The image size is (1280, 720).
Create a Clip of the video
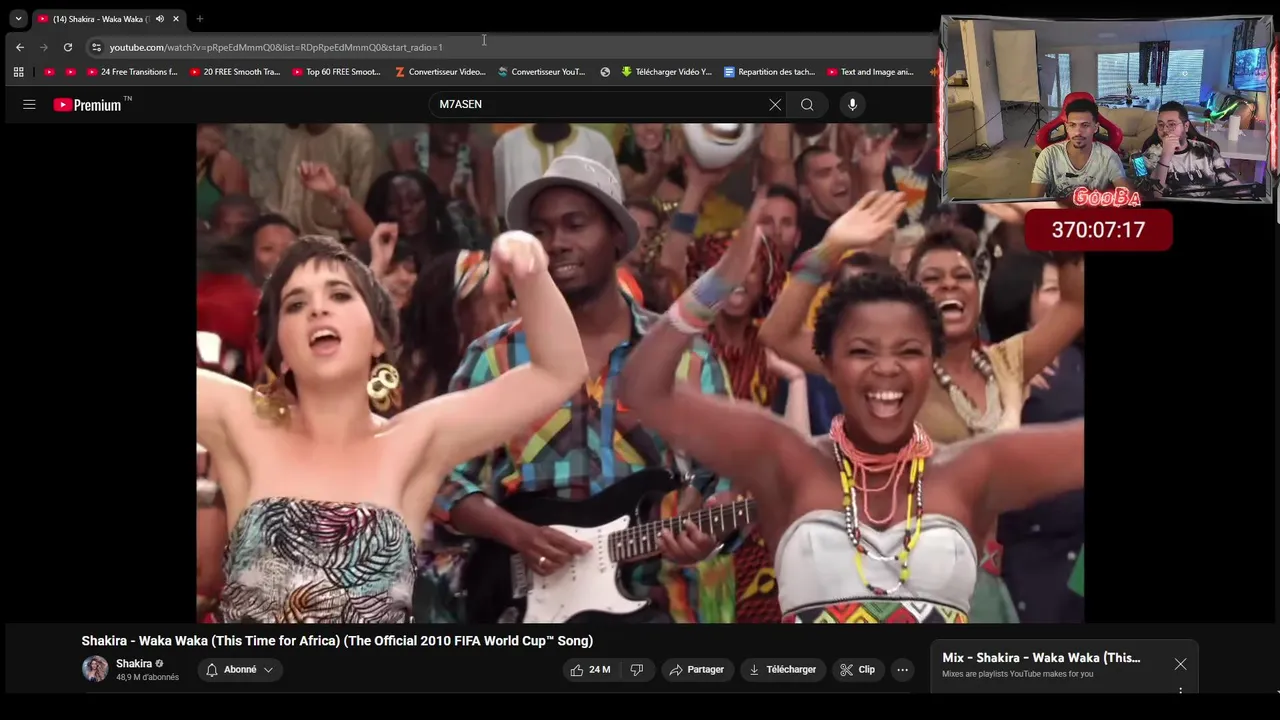(x=857, y=670)
